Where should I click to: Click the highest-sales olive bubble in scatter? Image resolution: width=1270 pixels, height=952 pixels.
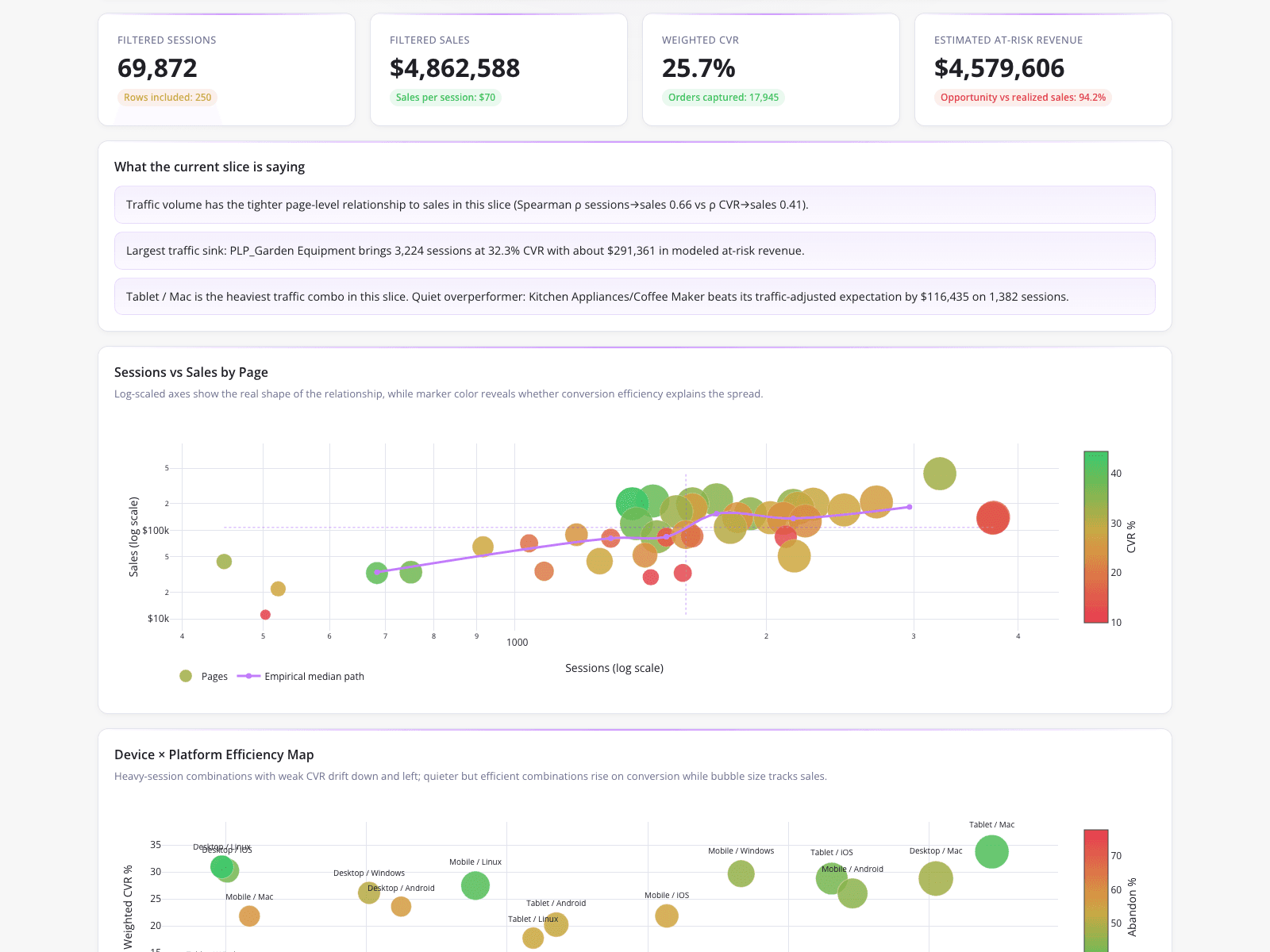pyautogui.click(x=939, y=474)
